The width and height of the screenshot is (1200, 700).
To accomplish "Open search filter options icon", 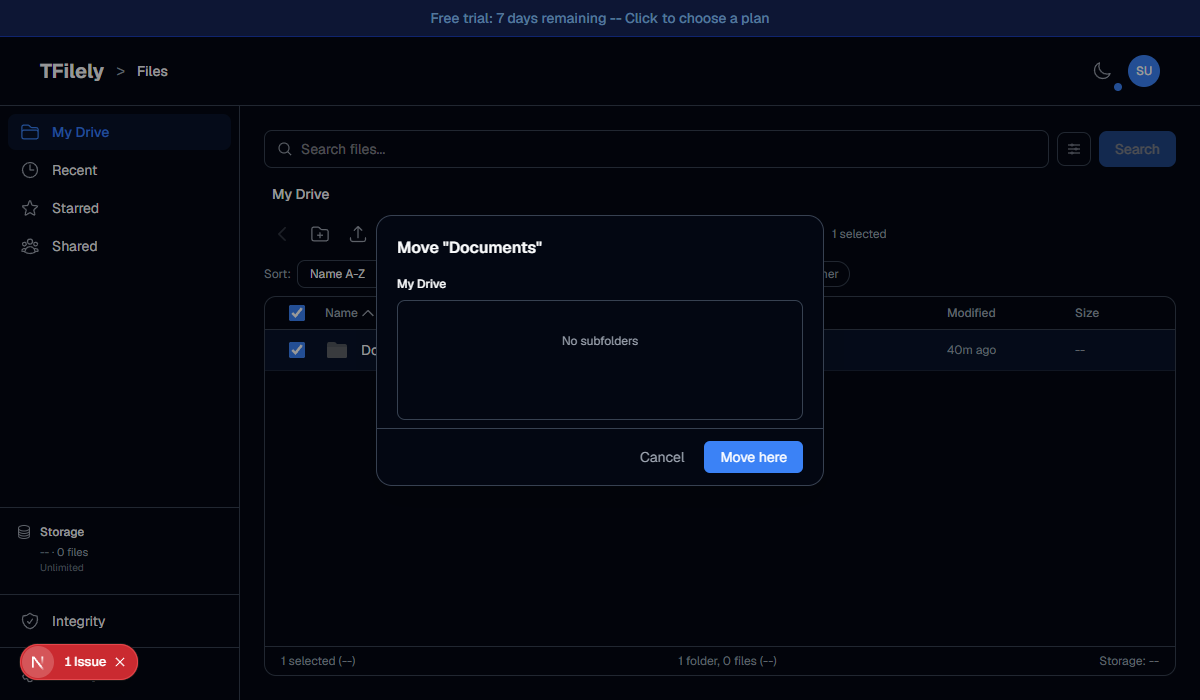I will pyautogui.click(x=1074, y=149).
